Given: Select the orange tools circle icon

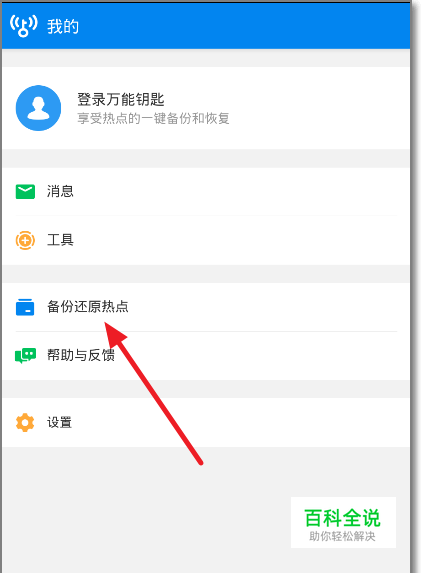Looking at the screenshot, I should 25,240.
